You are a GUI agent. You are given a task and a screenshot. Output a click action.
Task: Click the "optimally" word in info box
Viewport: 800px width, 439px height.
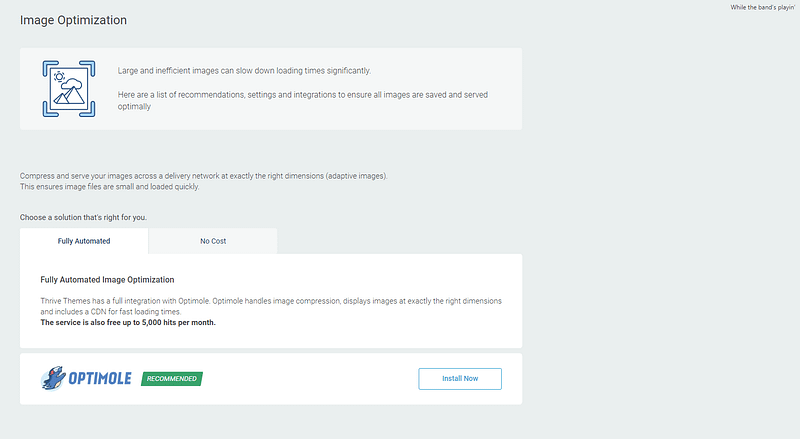(x=135, y=106)
